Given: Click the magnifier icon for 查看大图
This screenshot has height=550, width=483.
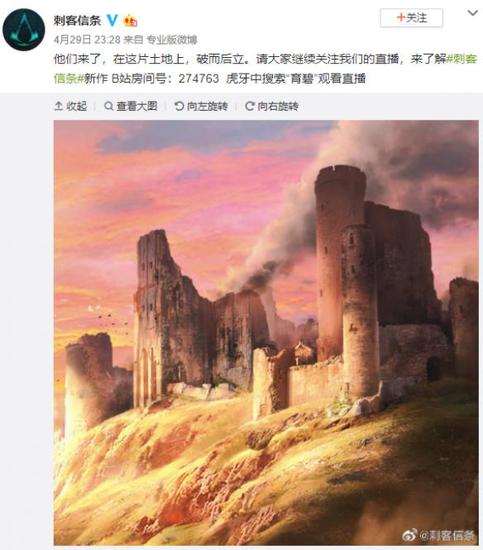Looking at the screenshot, I should (x=109, y=106).
